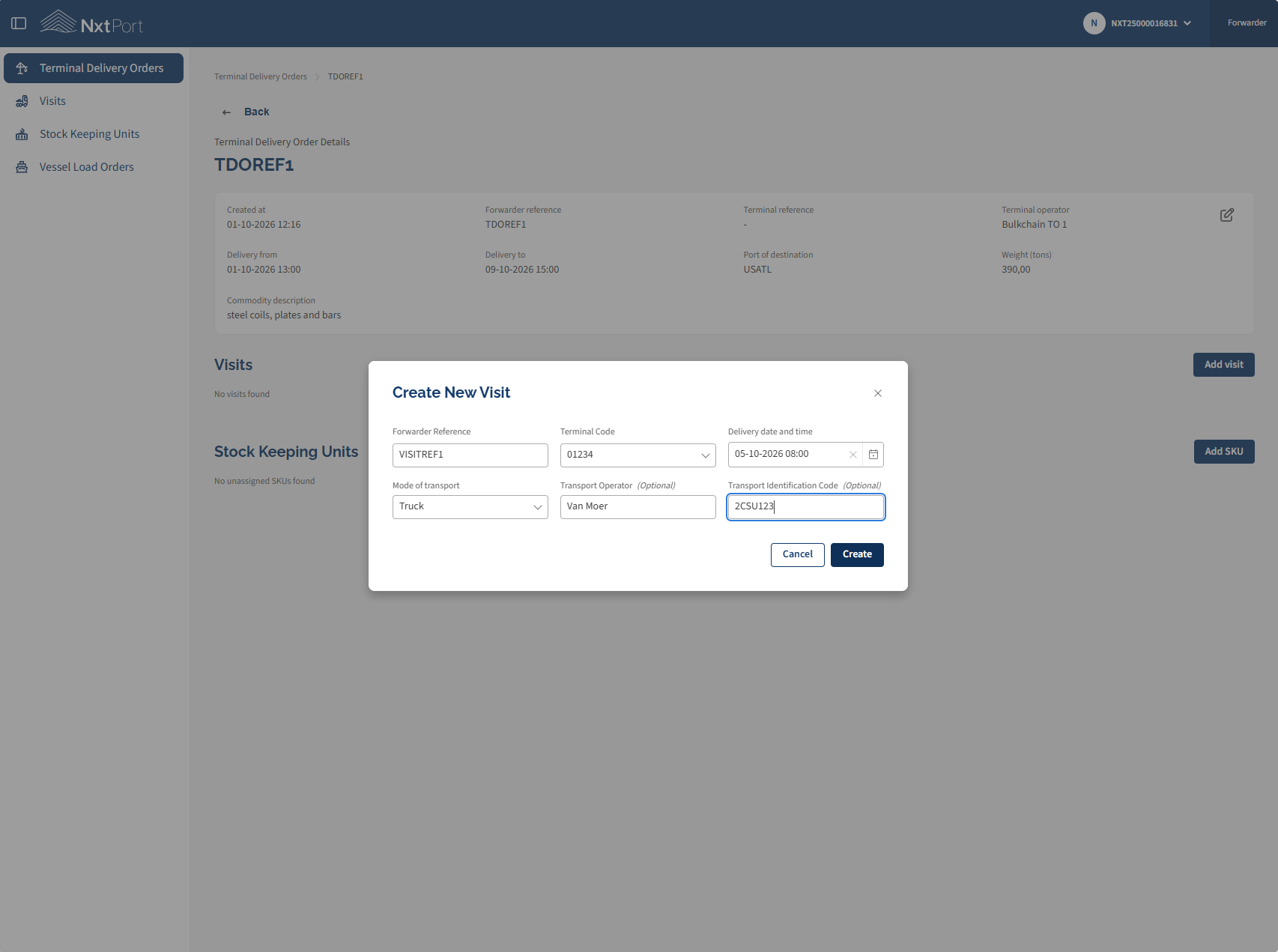This screenshot has height=952, width=1278.
Task: Open Terminal Delivery Orders in sidebar
Action: [x=94, y=68]
